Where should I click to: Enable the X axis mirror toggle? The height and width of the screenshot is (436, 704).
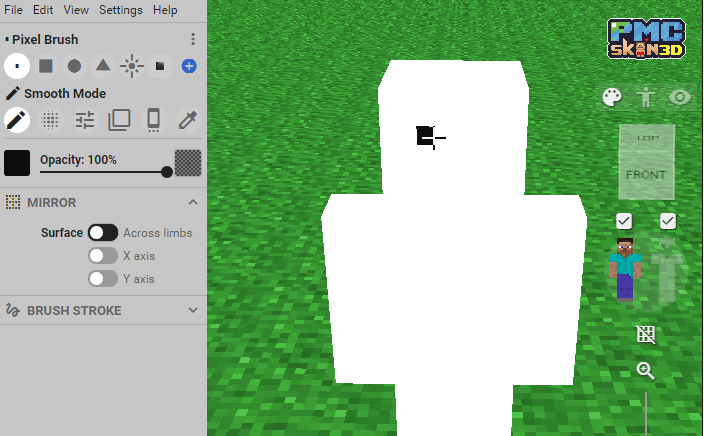(x=103, y=255)
